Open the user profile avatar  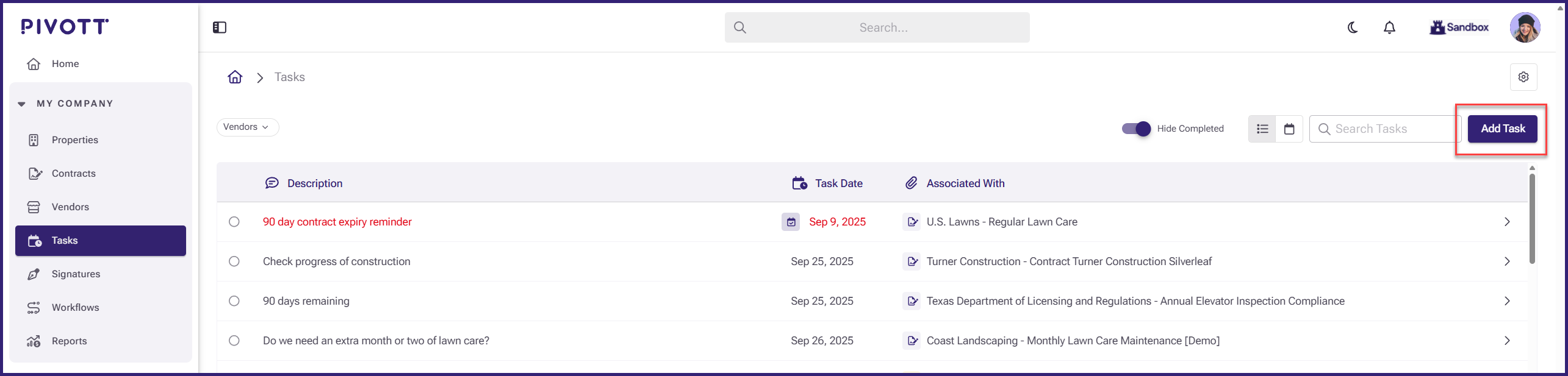(1524, 27)
